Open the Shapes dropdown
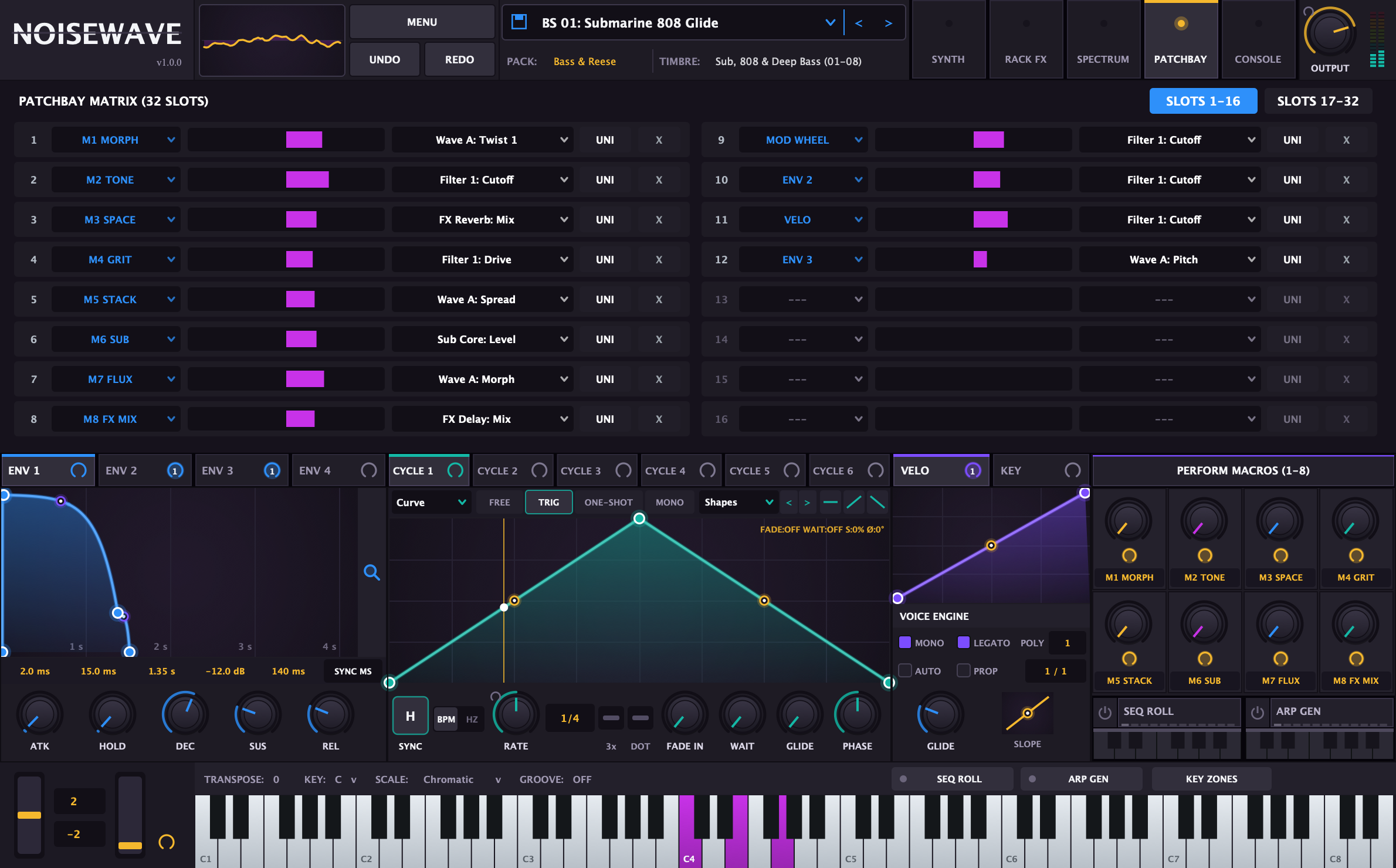Viewport: 1396px width, 868px height. pos(738,503)
